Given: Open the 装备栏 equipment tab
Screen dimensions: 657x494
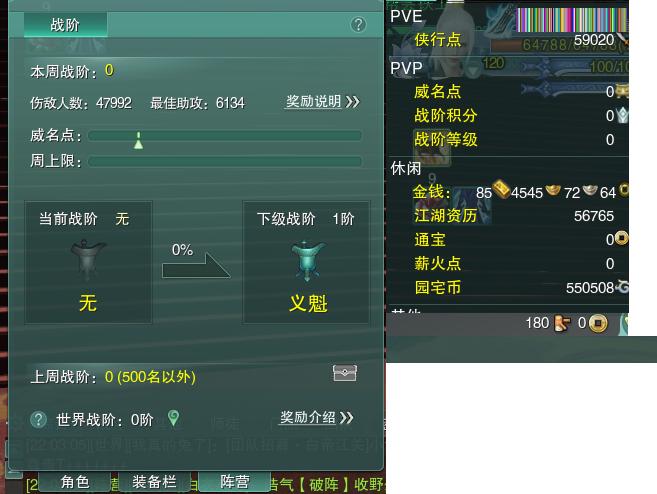Looking at the screenshot, I should point(155,481).
